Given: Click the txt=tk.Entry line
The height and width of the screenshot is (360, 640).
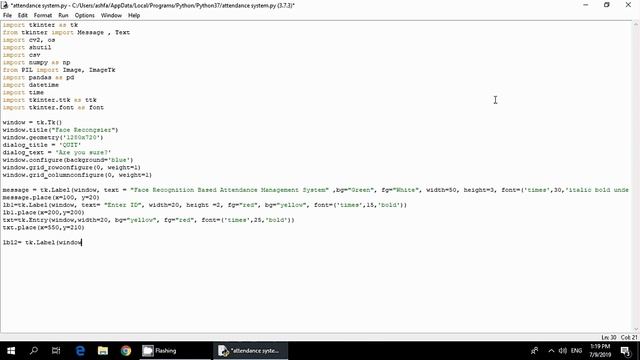Looking at the screenshot, I should pyautogui.click(x=149, y=220).
